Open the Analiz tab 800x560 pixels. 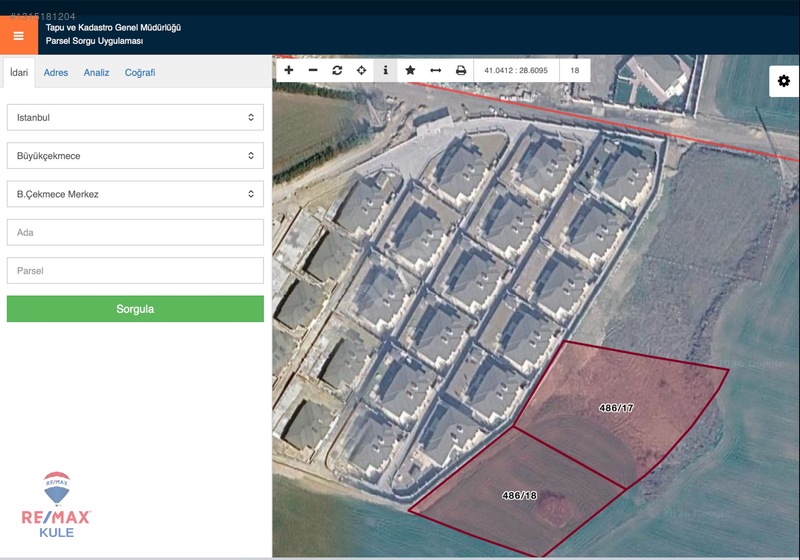click(96, 72)
